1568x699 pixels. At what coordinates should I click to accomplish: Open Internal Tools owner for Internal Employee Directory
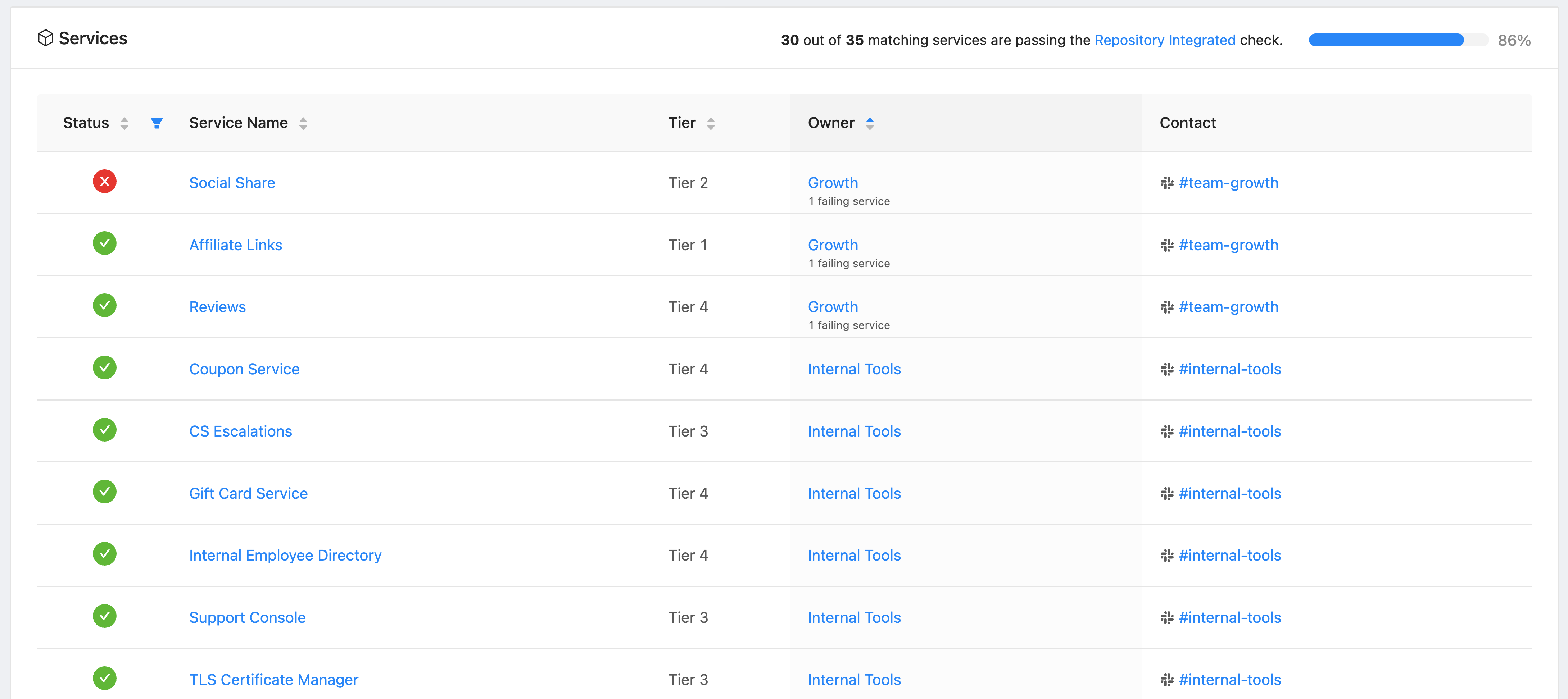[x=854, y=556]
